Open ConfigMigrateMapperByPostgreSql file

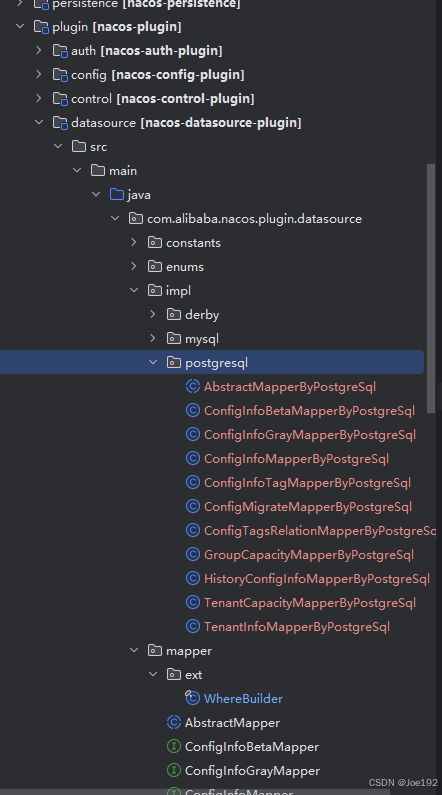[308, 507]
